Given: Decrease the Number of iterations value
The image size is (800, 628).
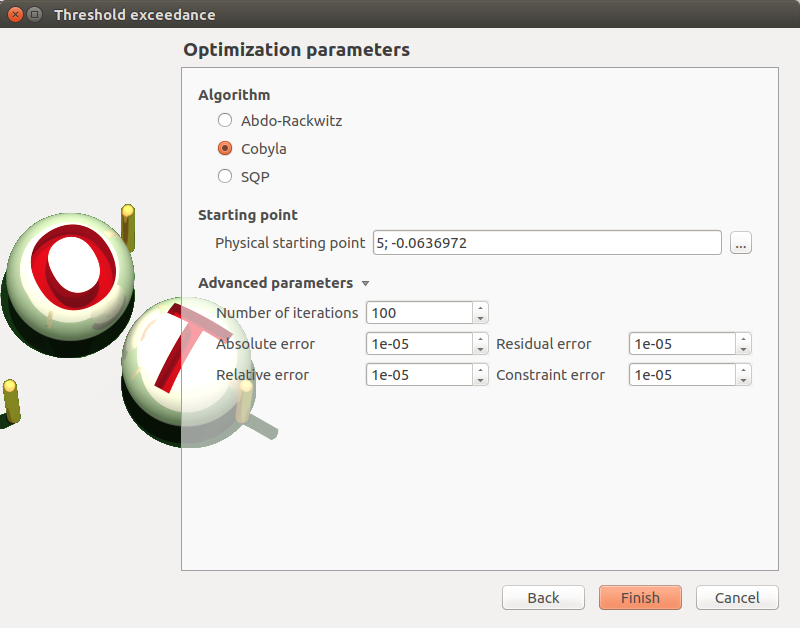Looking at the screenshot, I should [x=480, y=318].
